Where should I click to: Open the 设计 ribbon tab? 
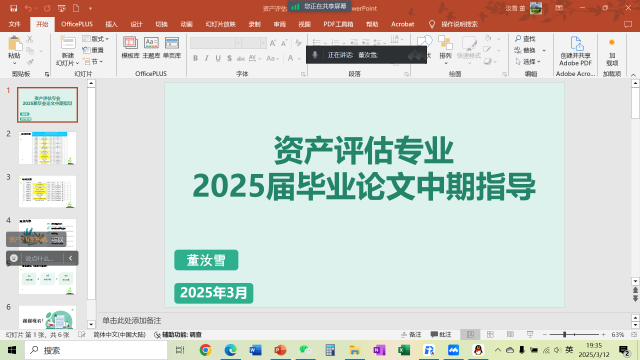pos(136,24)
